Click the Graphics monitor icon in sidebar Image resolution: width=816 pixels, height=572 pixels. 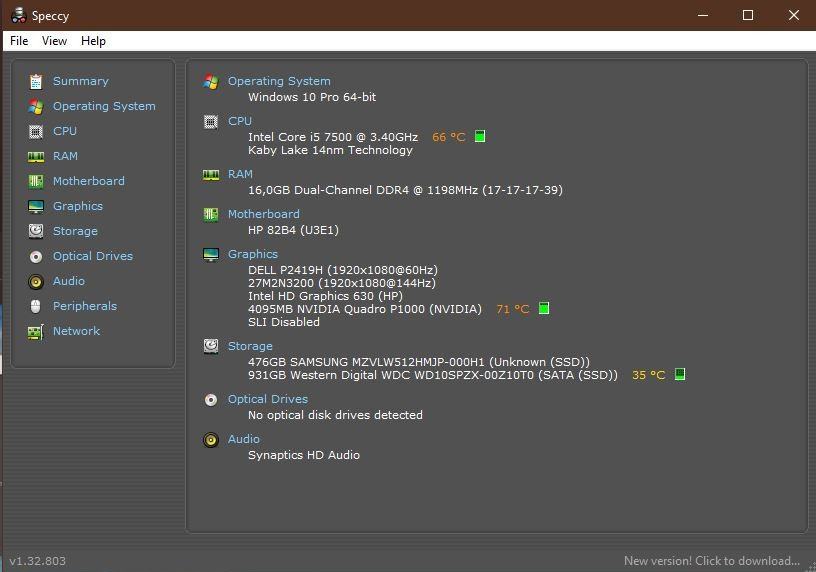(36, 207)
